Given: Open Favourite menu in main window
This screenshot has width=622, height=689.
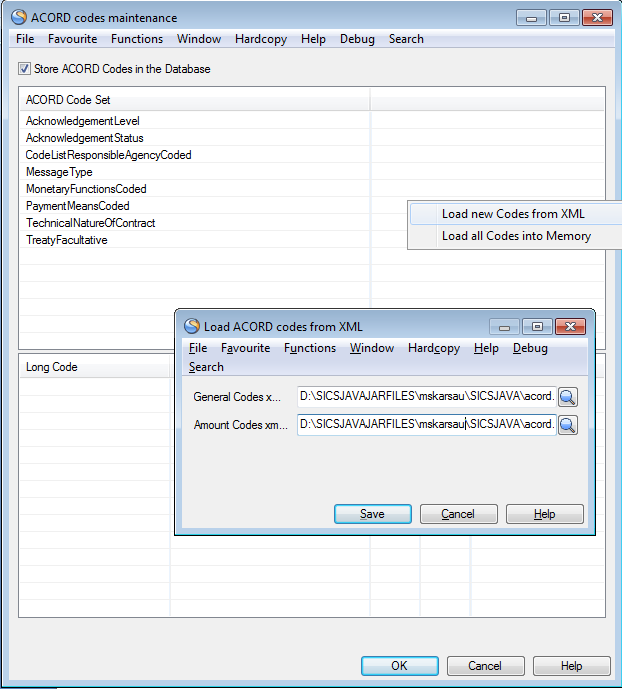Looking at the screenshot, I should 72,39.
